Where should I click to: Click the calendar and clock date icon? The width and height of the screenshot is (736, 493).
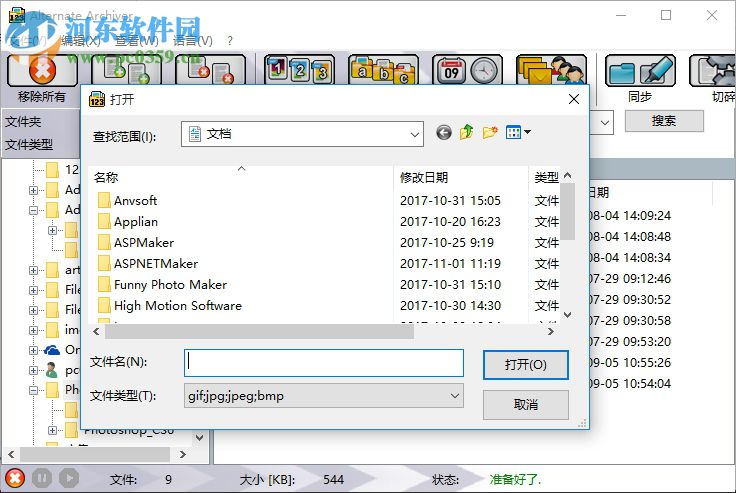click(468, 70)
